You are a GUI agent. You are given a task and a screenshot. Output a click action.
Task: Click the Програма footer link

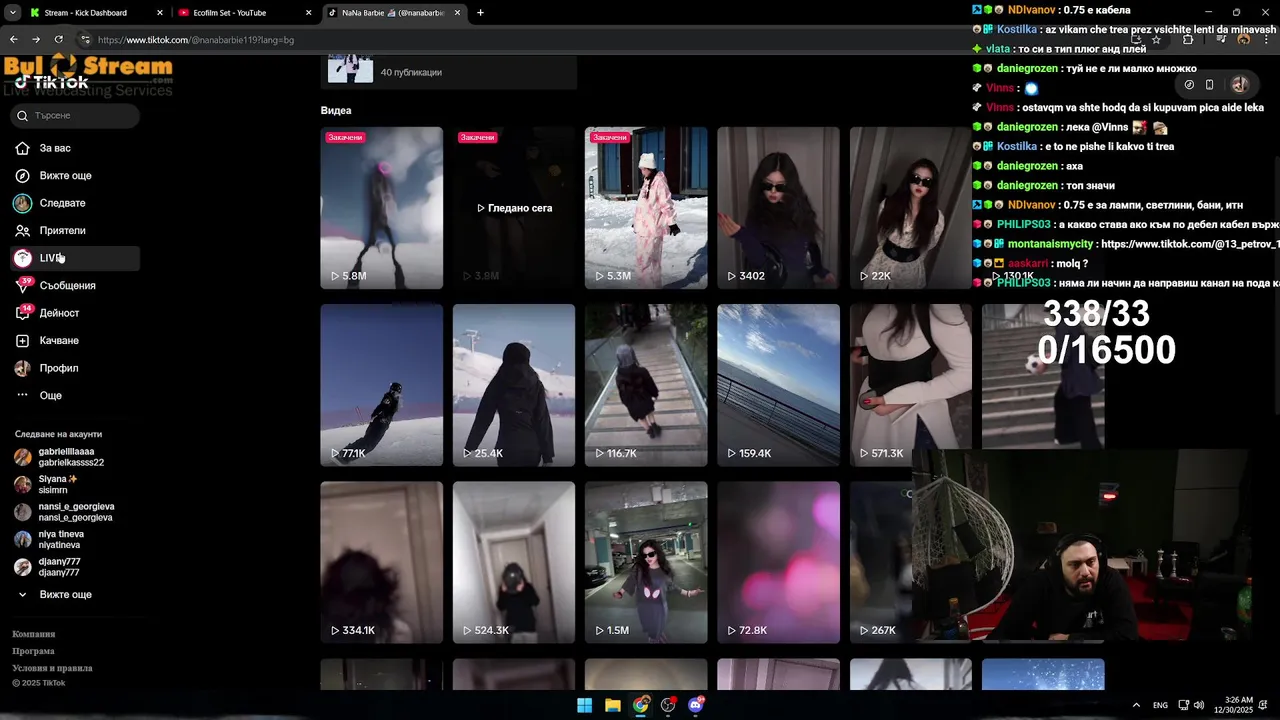[x=33, y=651]
